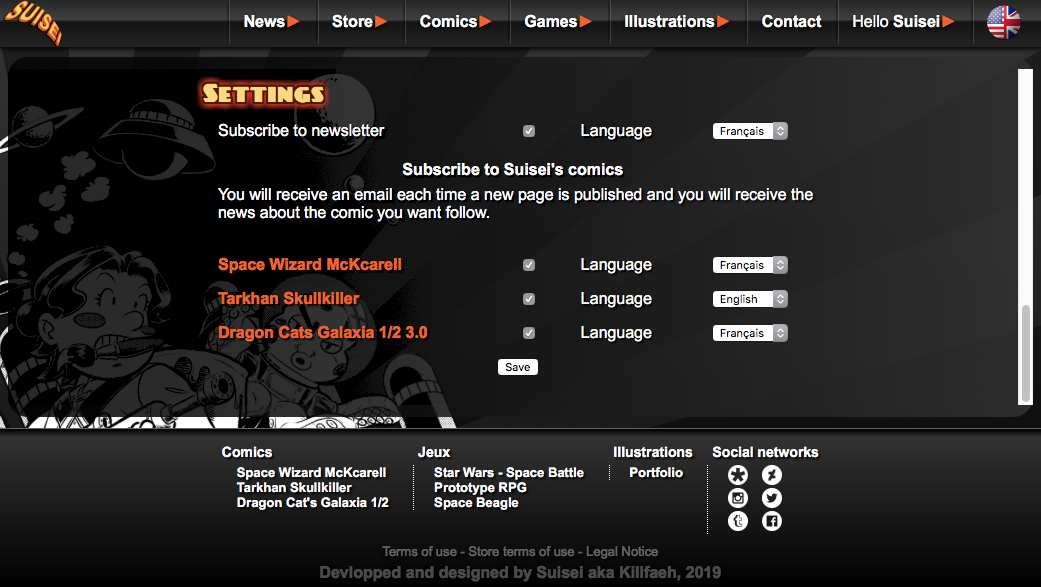Click the footer "Comics" heading
This screenshot has width=1041, height=587.
[247, 452]
